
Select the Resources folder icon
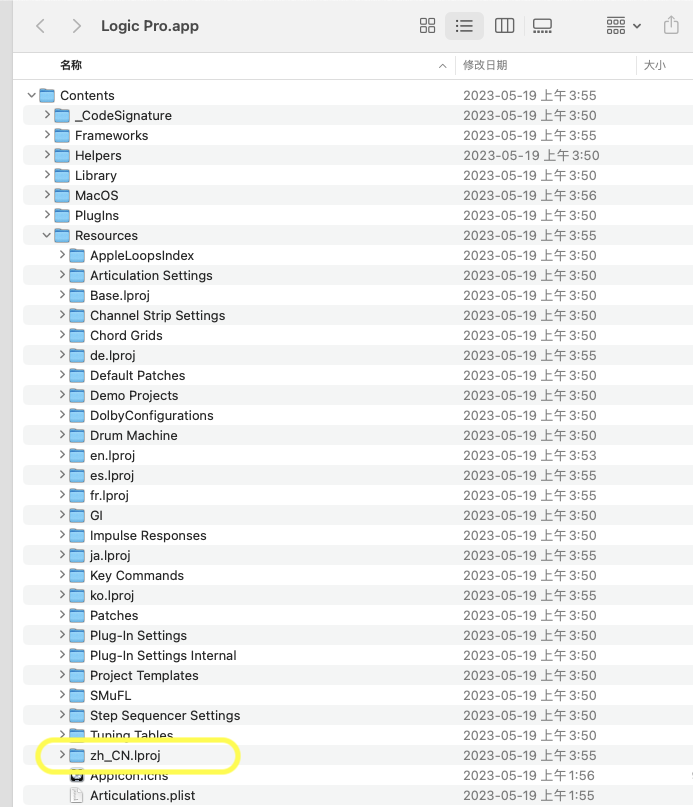point(62,236)
